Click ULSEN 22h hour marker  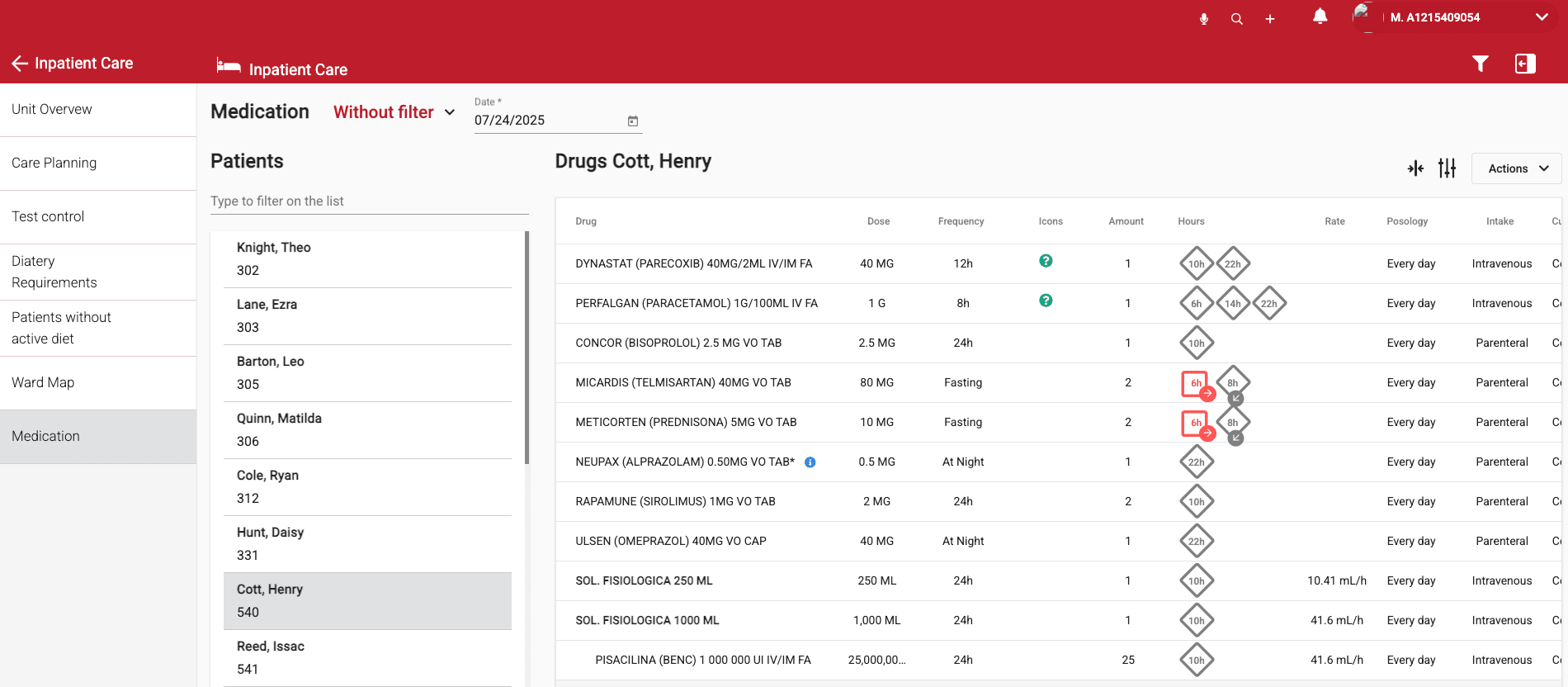click(x=1197, y=542)
